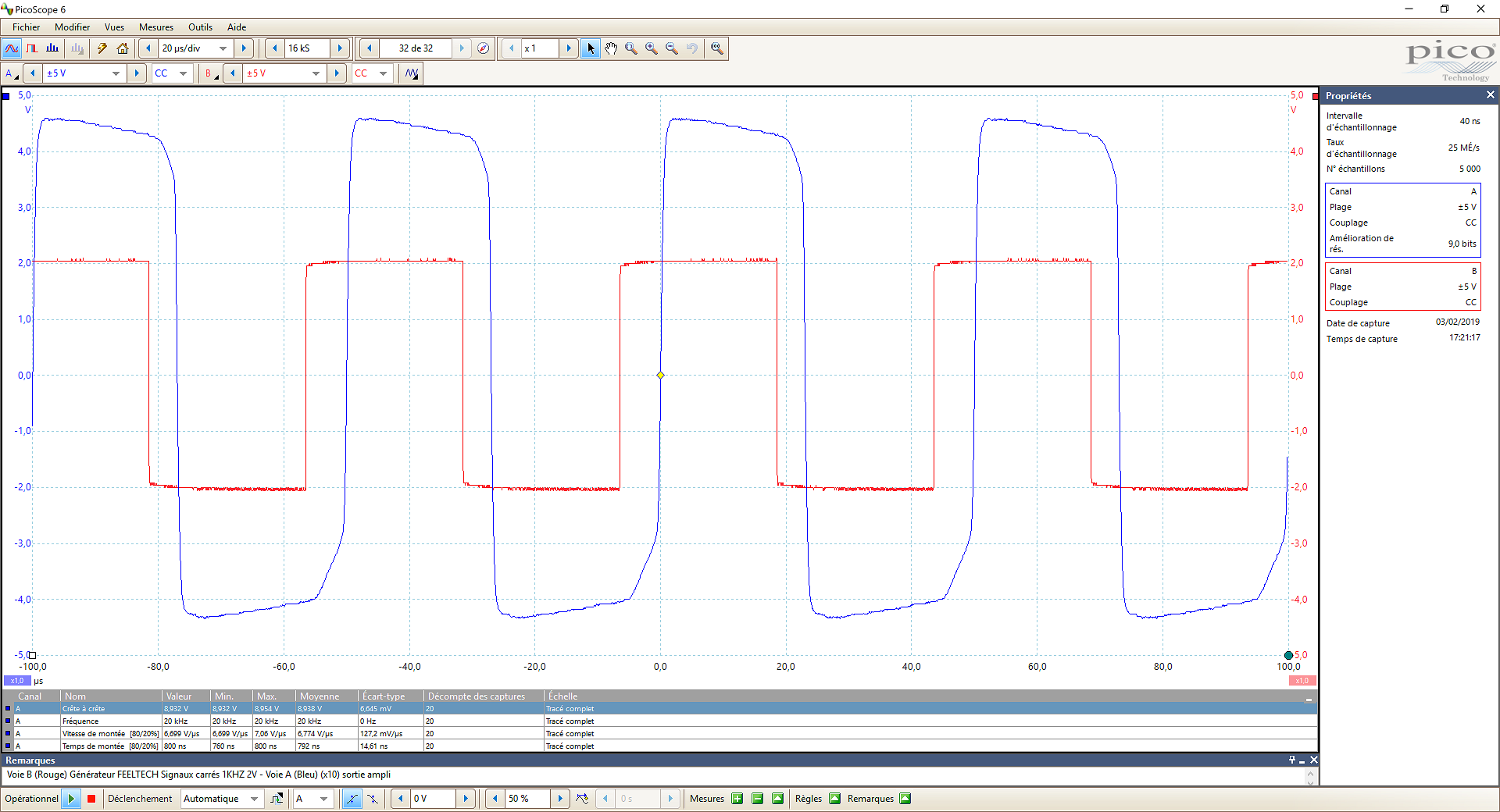
Task: Close the Propriétés panel
Action: pos(1490,95)
